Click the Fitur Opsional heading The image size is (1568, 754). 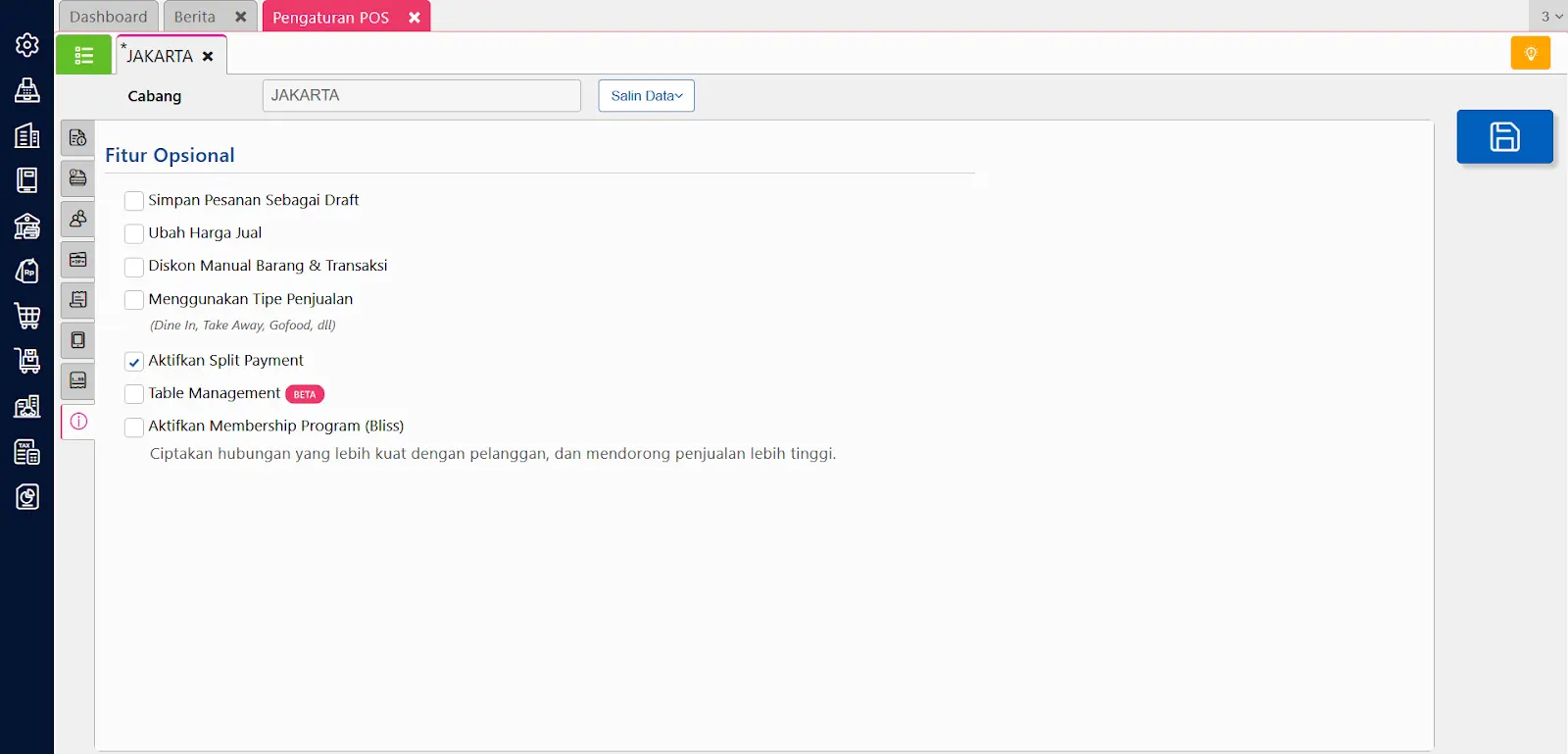pos(170,155)
